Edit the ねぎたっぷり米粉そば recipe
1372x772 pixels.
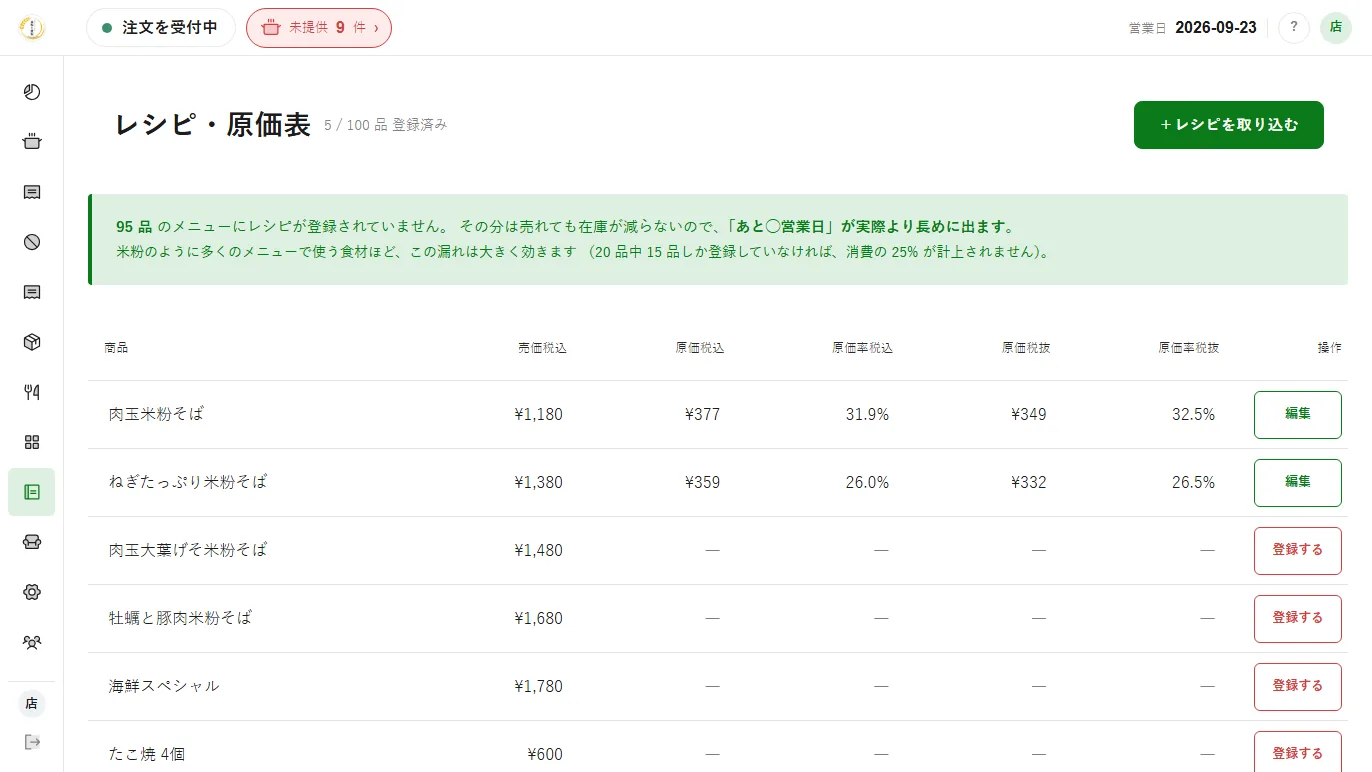coord(1298,482)
